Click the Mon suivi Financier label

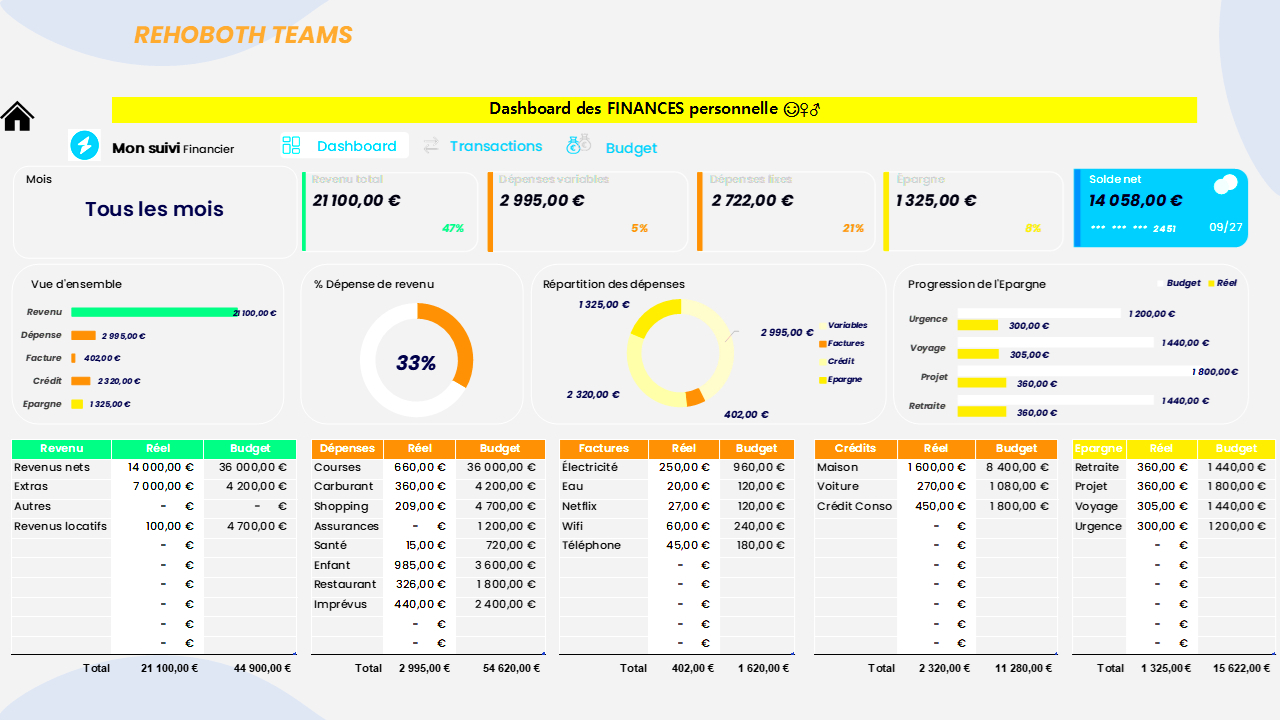(173, 148)
